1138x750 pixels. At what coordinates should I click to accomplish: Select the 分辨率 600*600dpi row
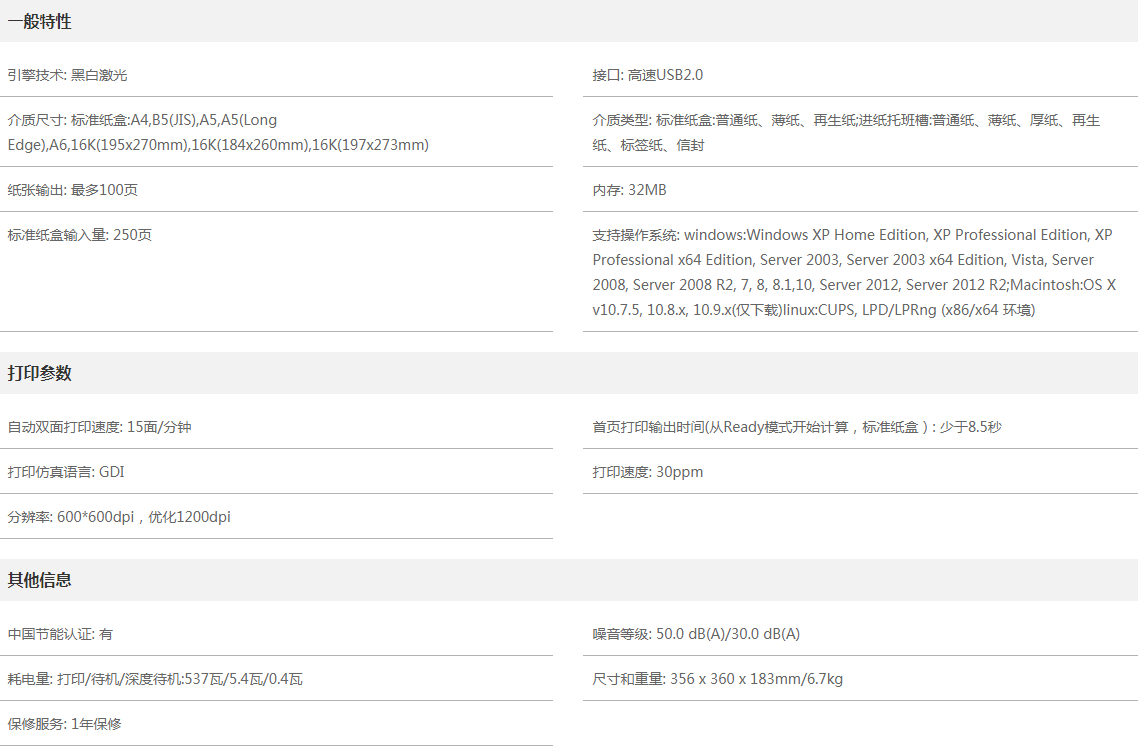point(119,517)
